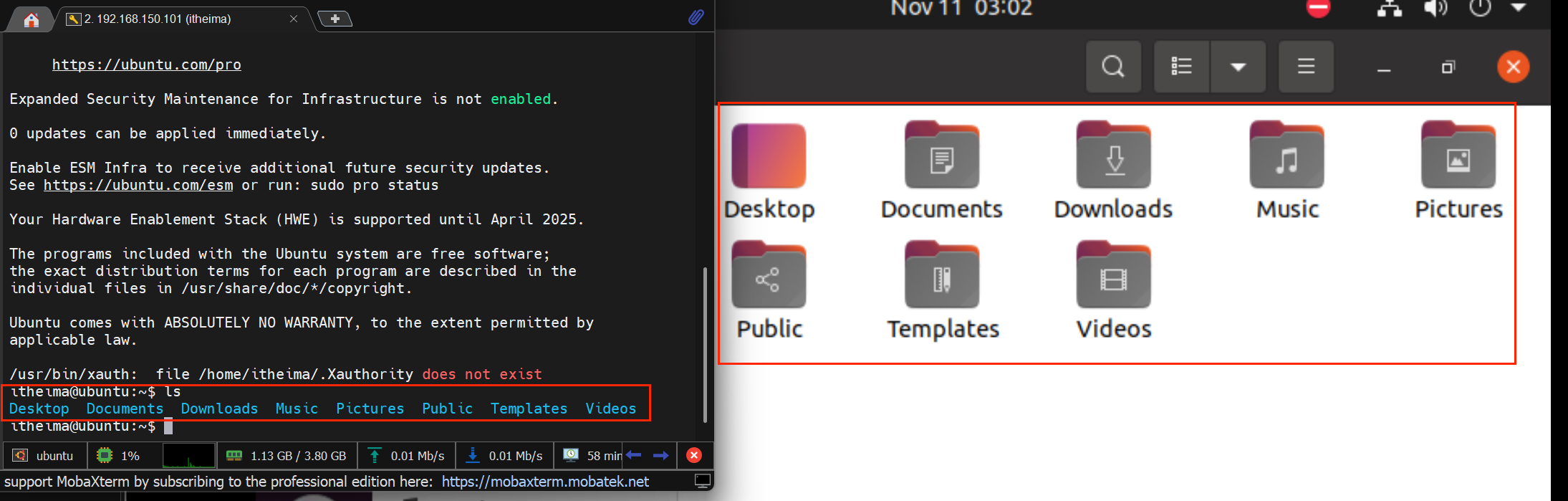Viewport: 1568px width, 501px height.
Task: Click the terminal vertical scrollbar
Action: coord(706,345)
